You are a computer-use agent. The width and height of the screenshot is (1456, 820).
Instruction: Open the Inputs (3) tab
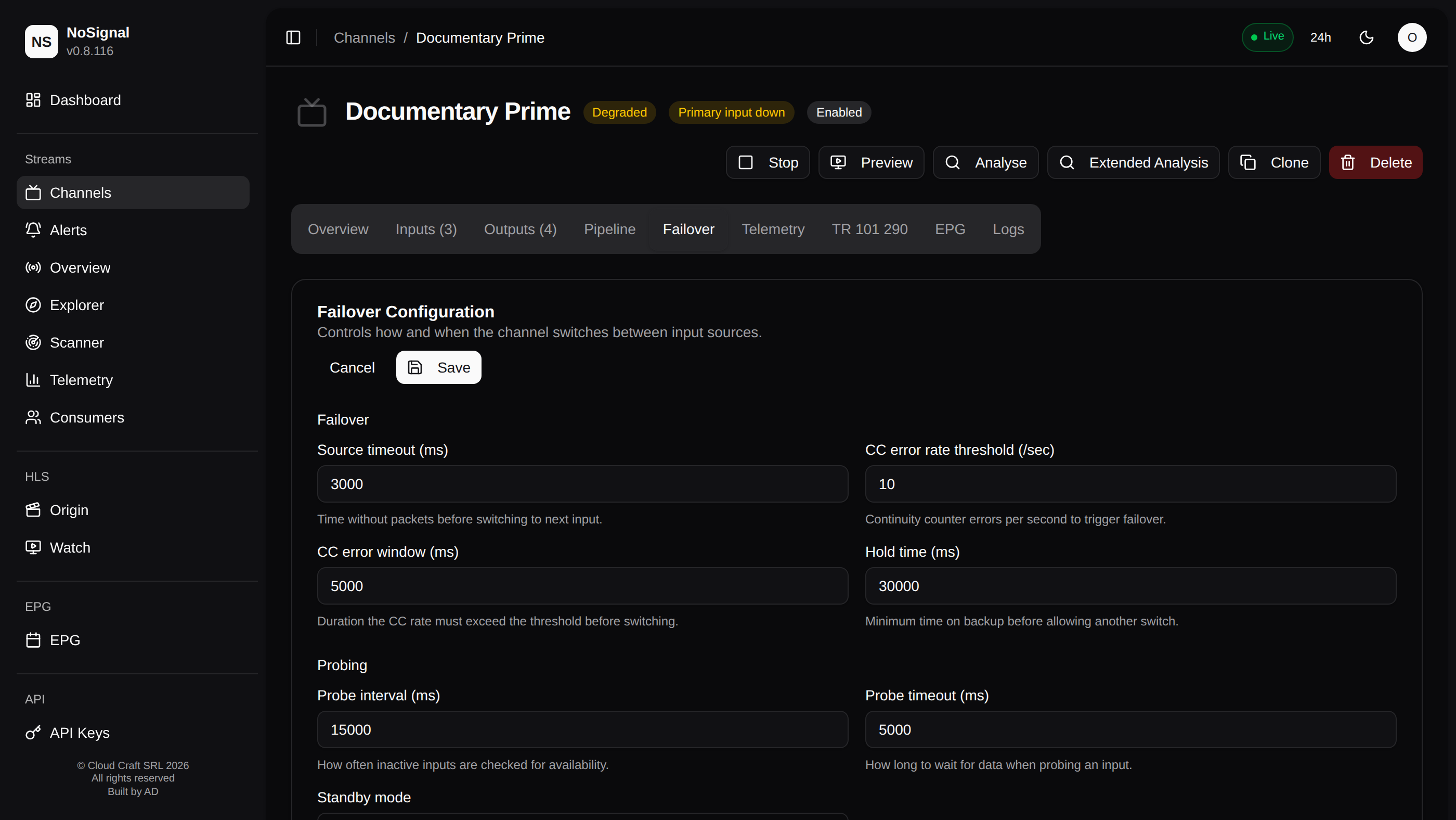pyautogui.click(x=425, y=229)
